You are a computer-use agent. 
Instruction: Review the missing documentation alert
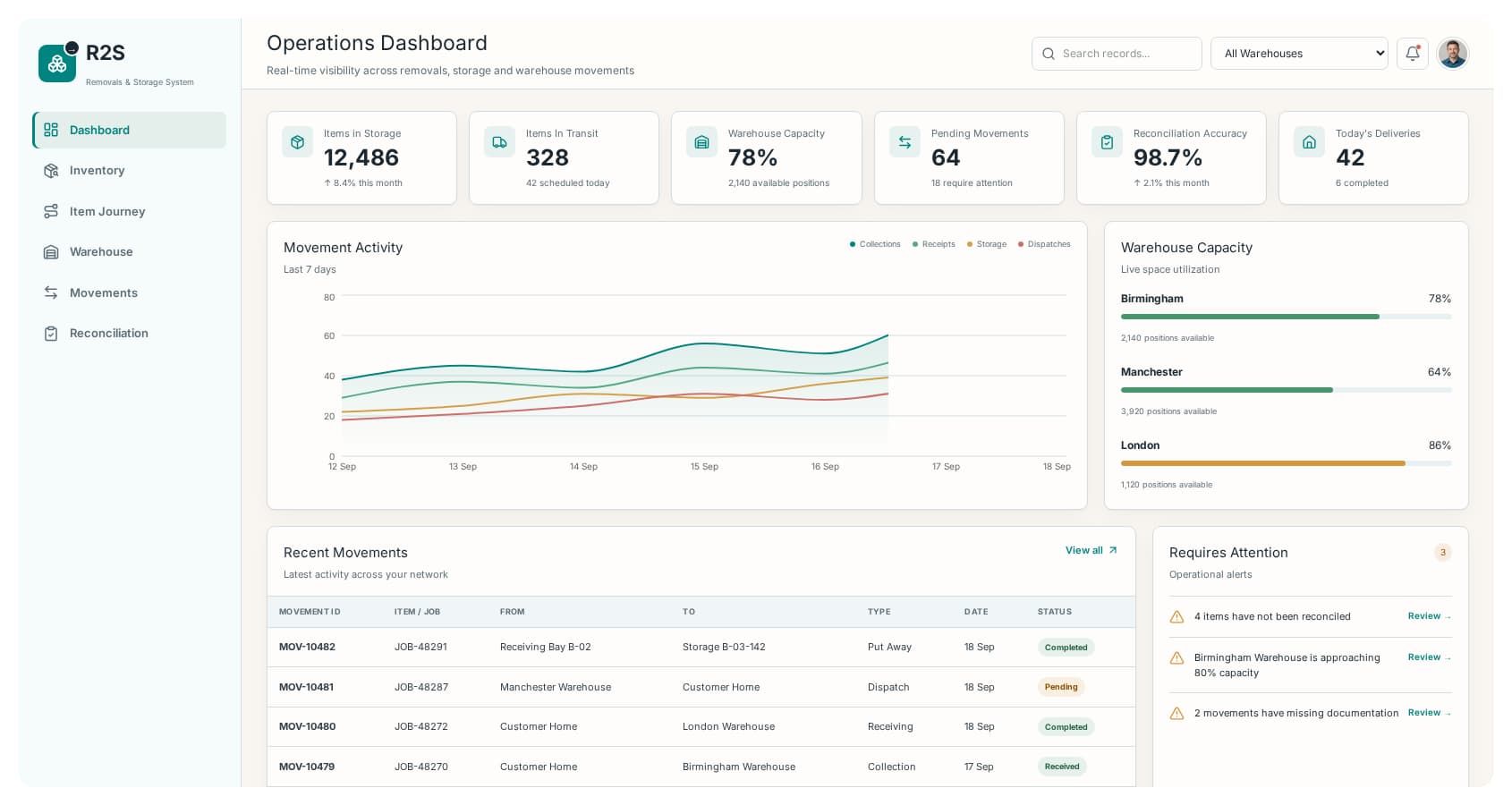1429,713
